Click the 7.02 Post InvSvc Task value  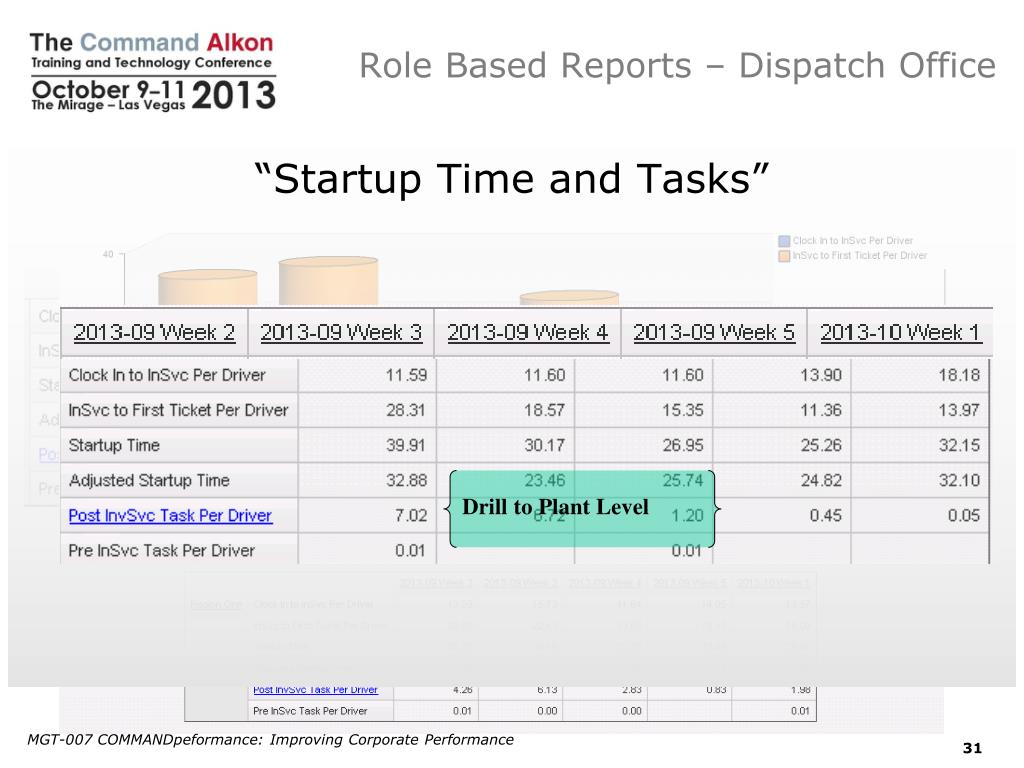[410, 516]
